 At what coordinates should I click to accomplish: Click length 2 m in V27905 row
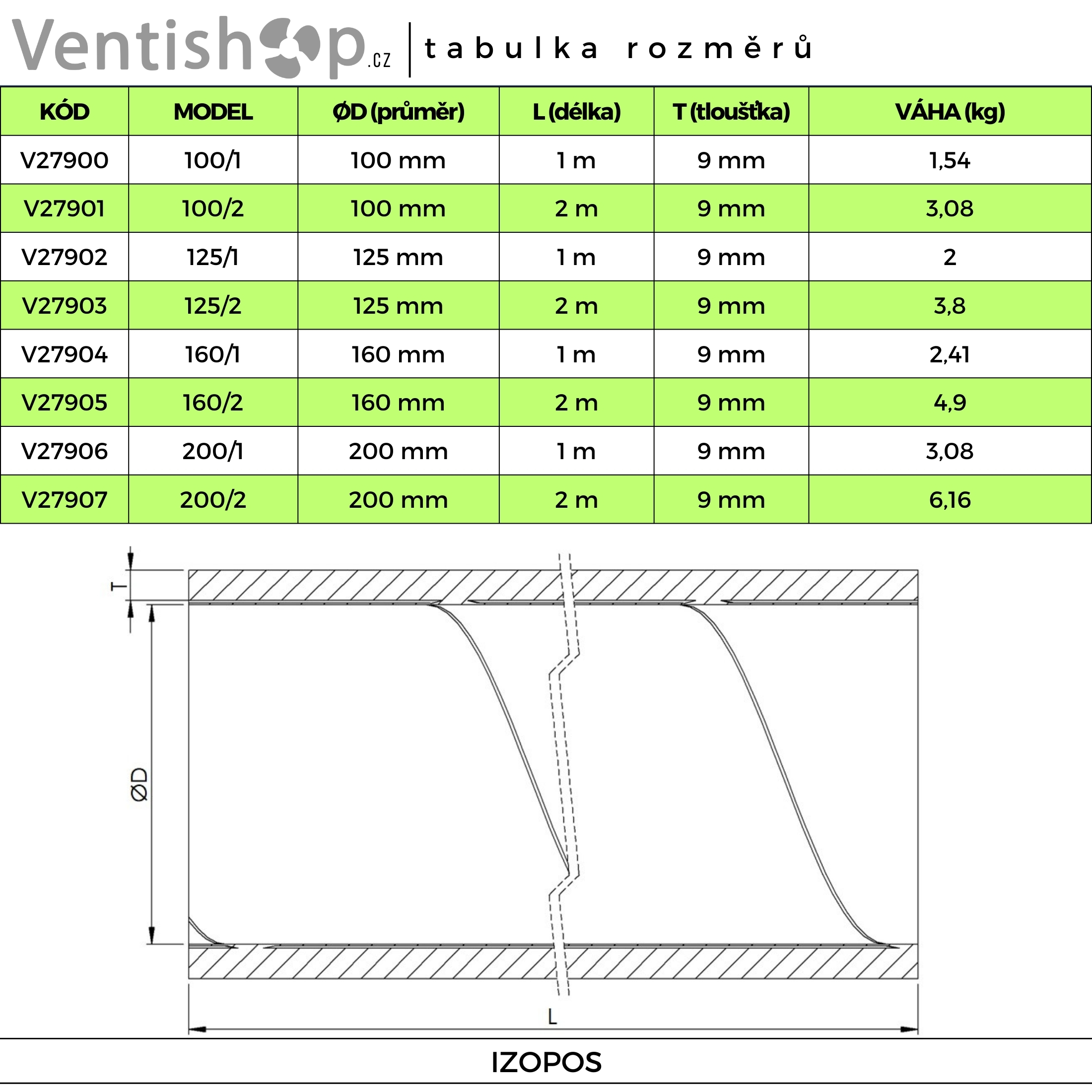(576, 403)
